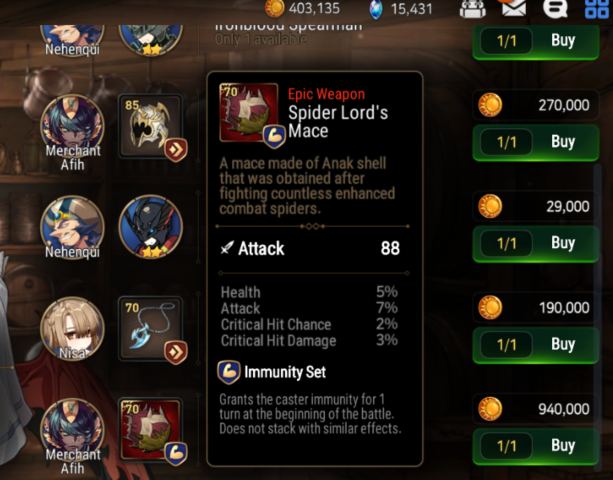Open the mail envelope icon

pos(514,8)
